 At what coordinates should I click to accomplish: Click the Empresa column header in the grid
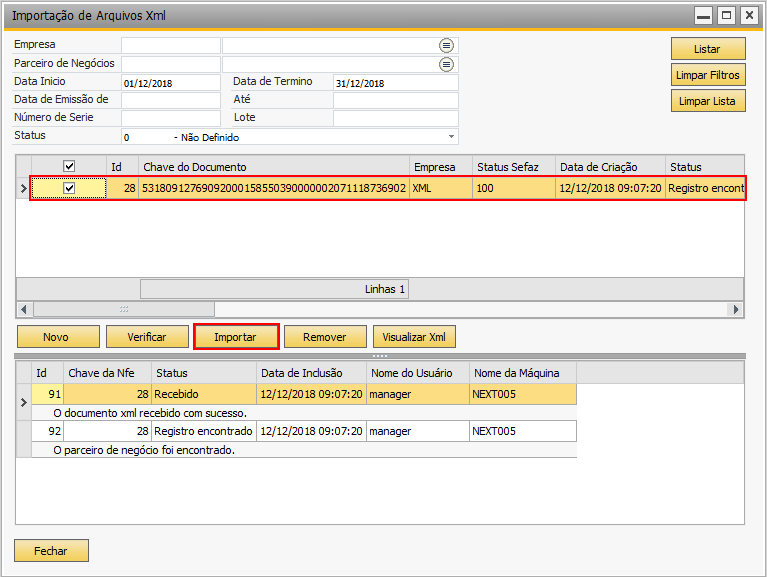pyautogui.click(x=441, y=167)
